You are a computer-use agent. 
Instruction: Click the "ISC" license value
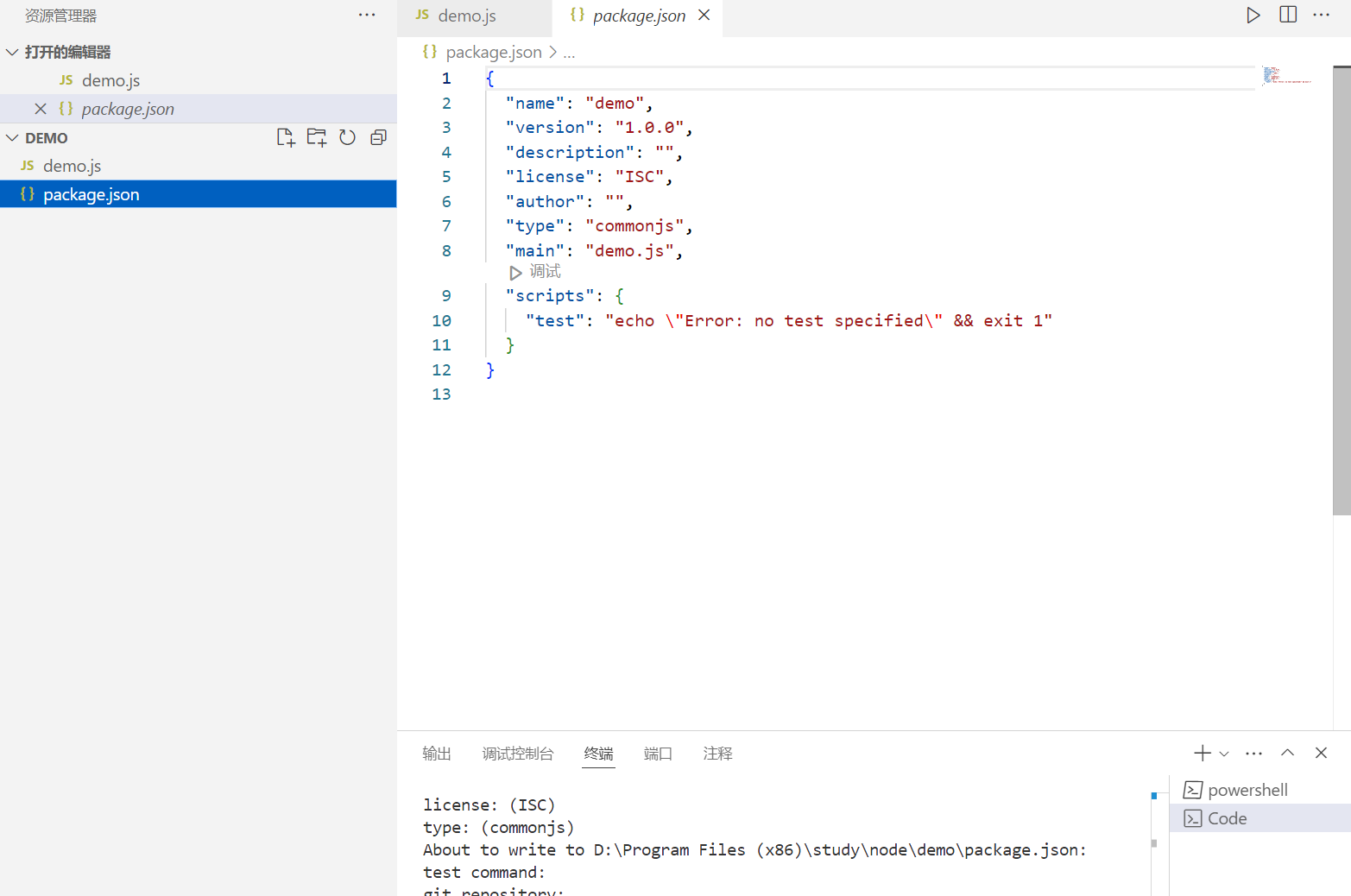tap(640, 177)
